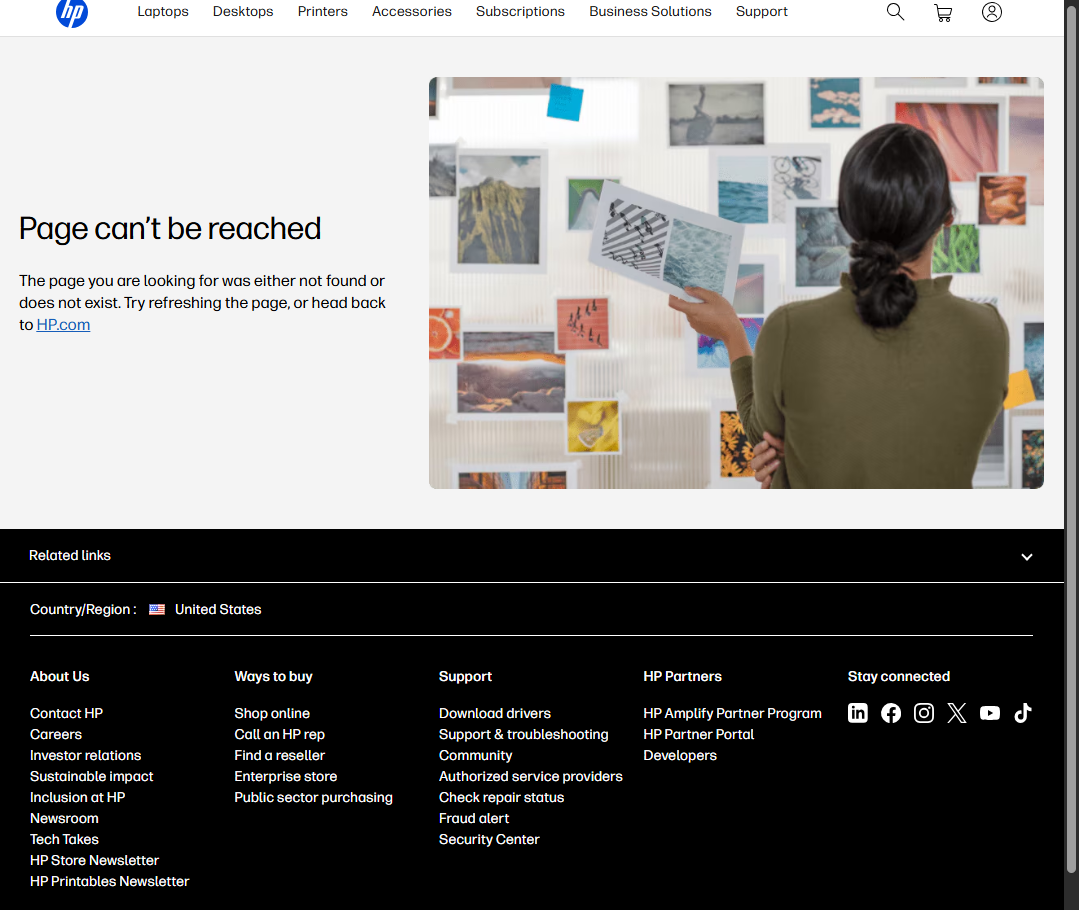Image resolution: width=1079 pixels, height=910 pixels.
Task: Follow the HP.com link
Action: [63, 325]
